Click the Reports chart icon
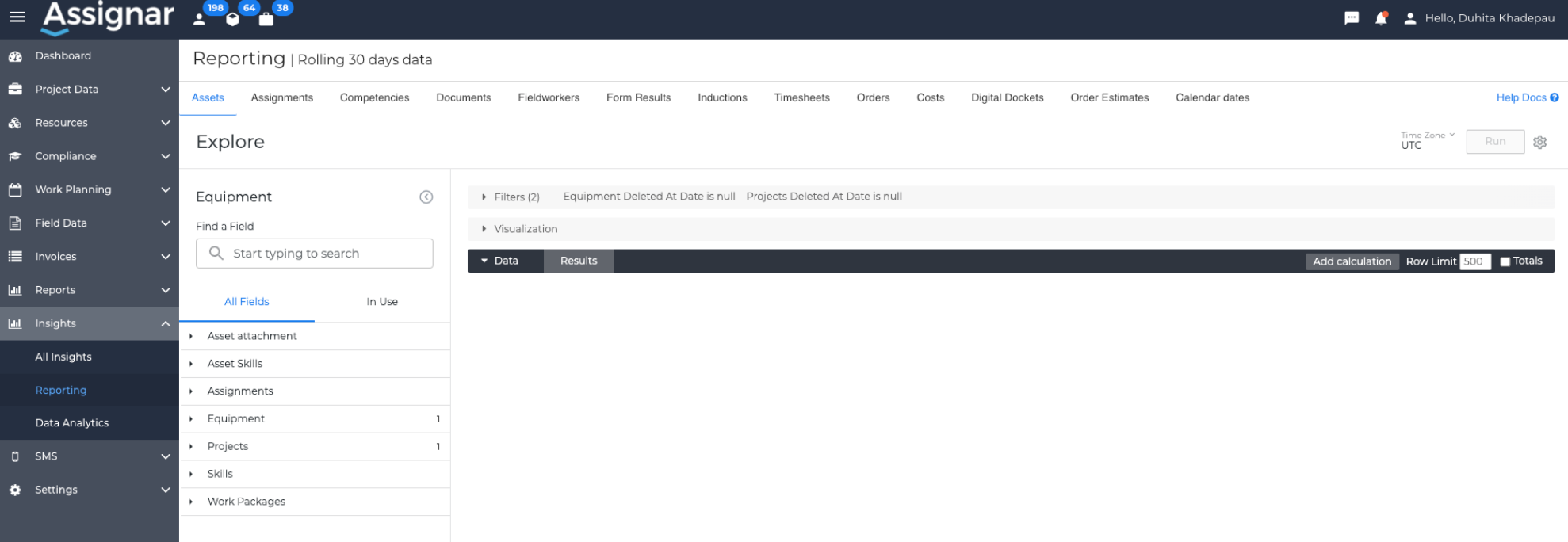 15,290
